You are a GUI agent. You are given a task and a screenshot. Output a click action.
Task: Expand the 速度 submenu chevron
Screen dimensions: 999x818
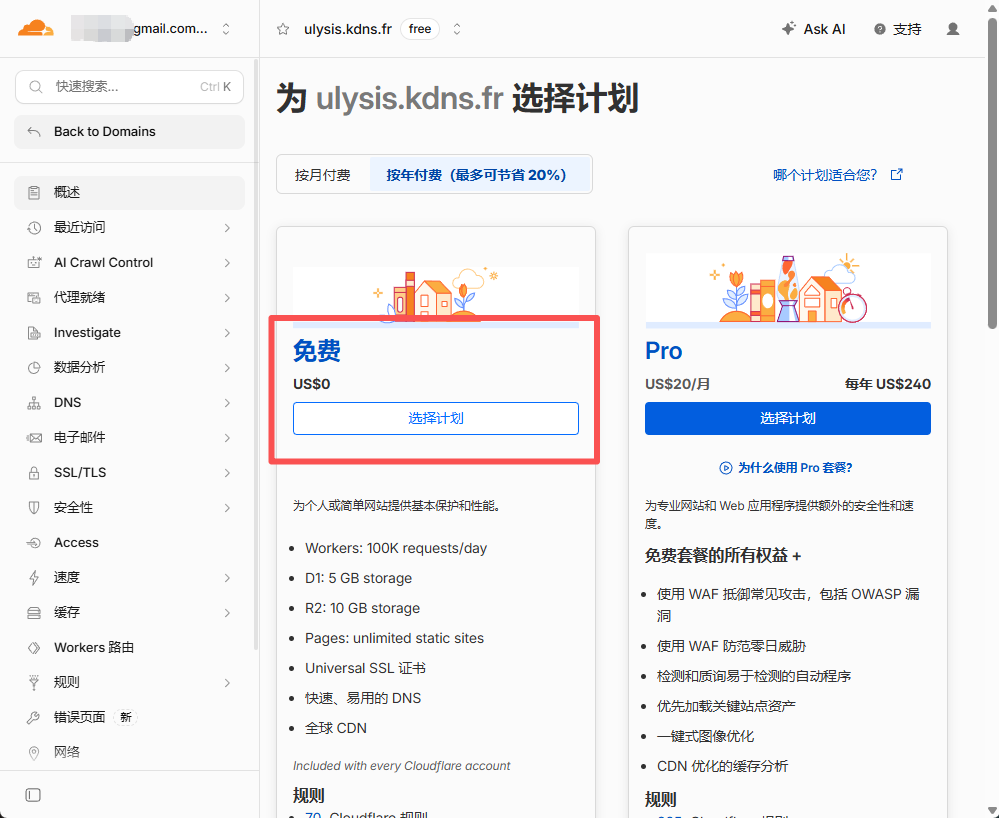pos(227,578)
